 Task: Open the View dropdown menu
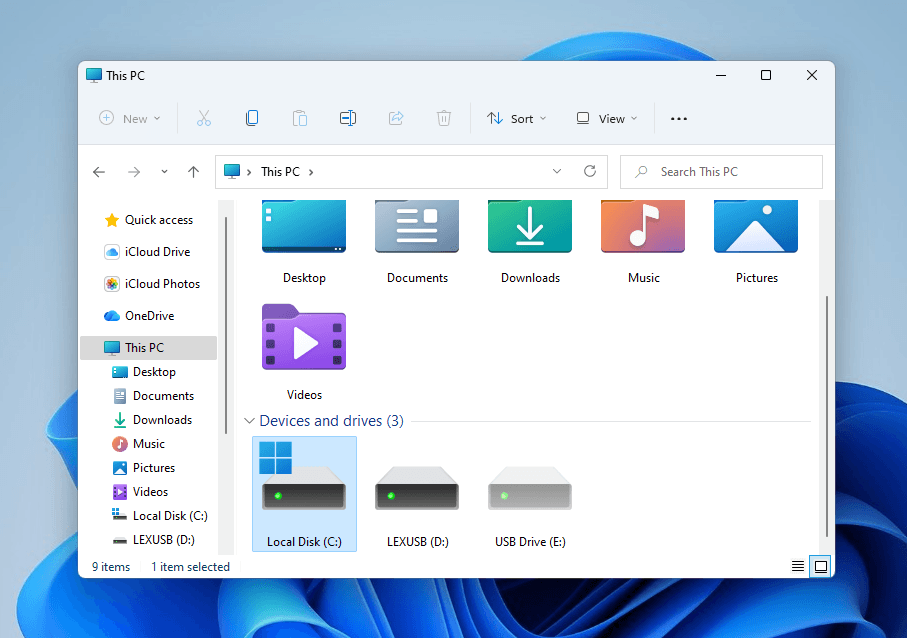[x=607, y=119]
